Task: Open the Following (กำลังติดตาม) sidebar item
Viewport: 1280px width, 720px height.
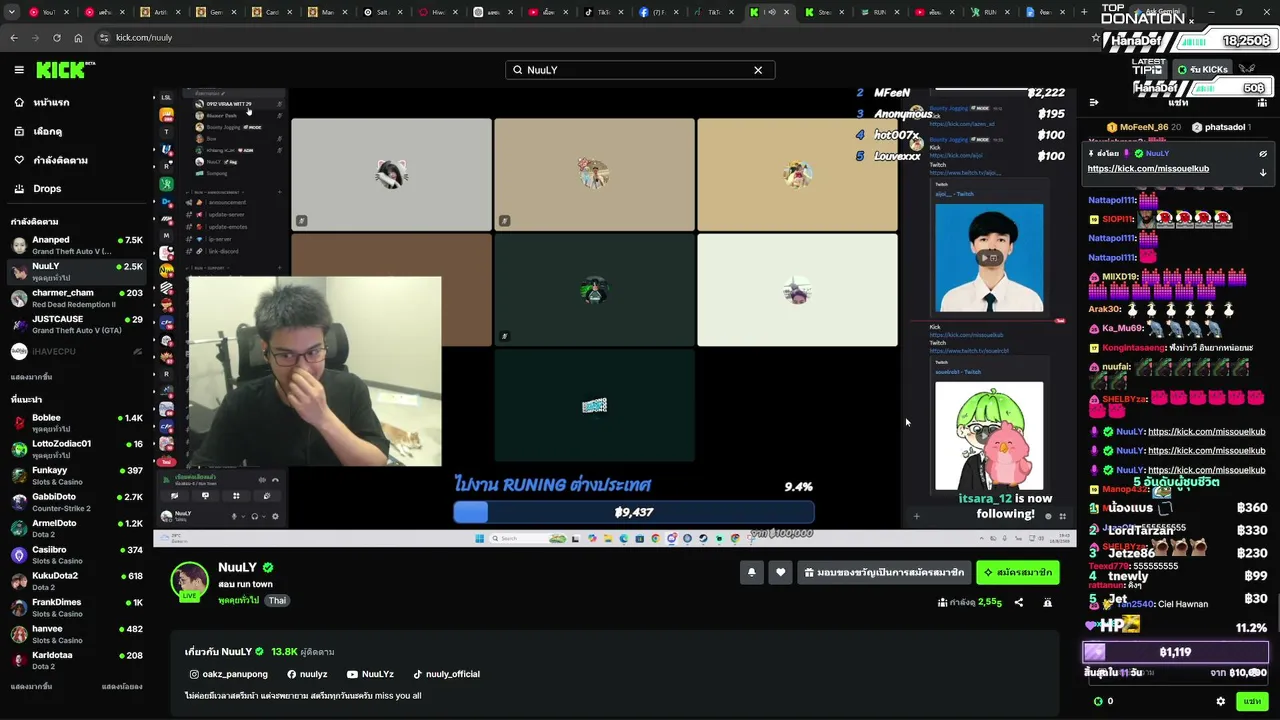Action: click(75, 160)
